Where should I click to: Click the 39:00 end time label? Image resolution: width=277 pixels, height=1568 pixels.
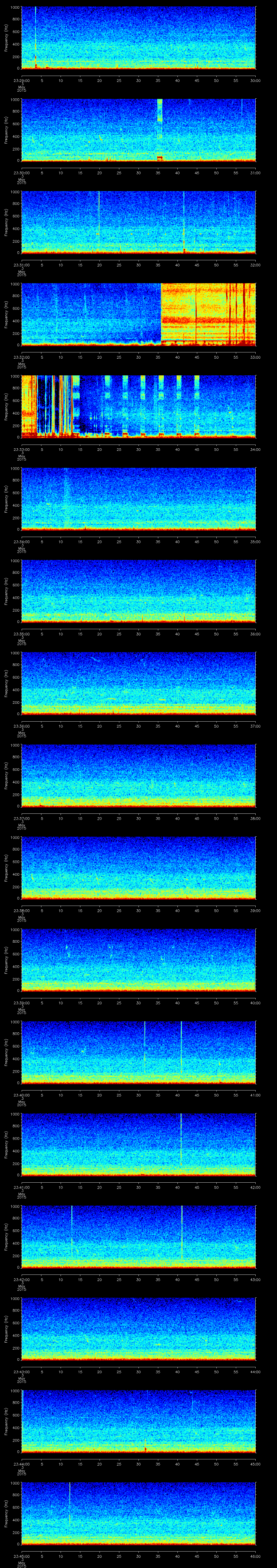click(x=256, y=910)
